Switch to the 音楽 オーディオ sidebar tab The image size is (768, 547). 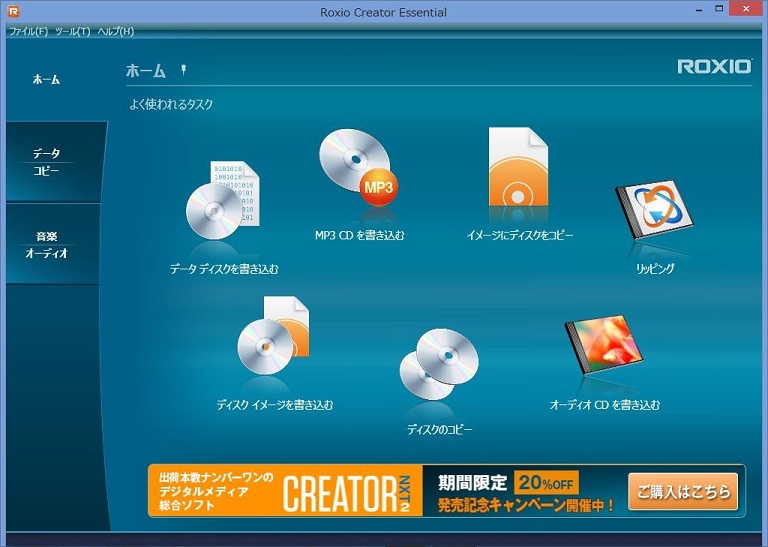coord(53,244)
